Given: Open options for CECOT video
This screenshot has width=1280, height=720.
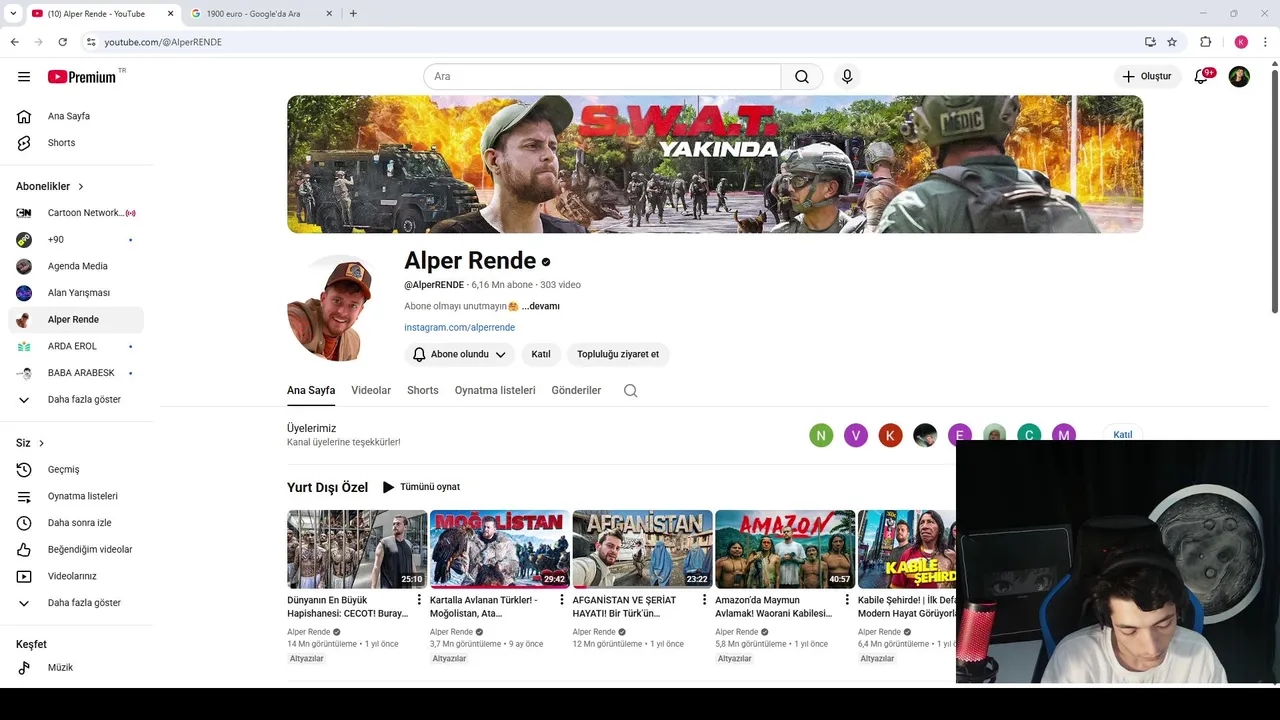Looking at the screenshot, I should (x=419, y=600).
